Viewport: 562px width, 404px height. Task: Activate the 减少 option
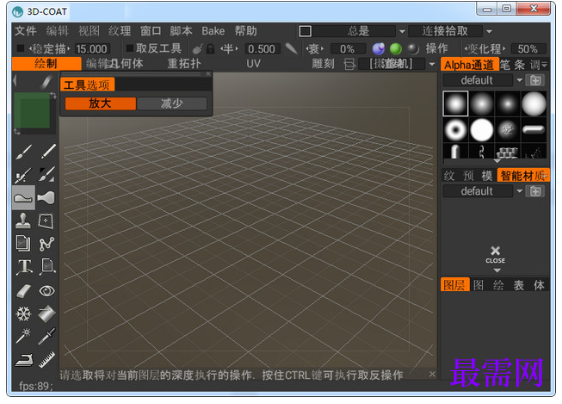[x=172, y=104]
